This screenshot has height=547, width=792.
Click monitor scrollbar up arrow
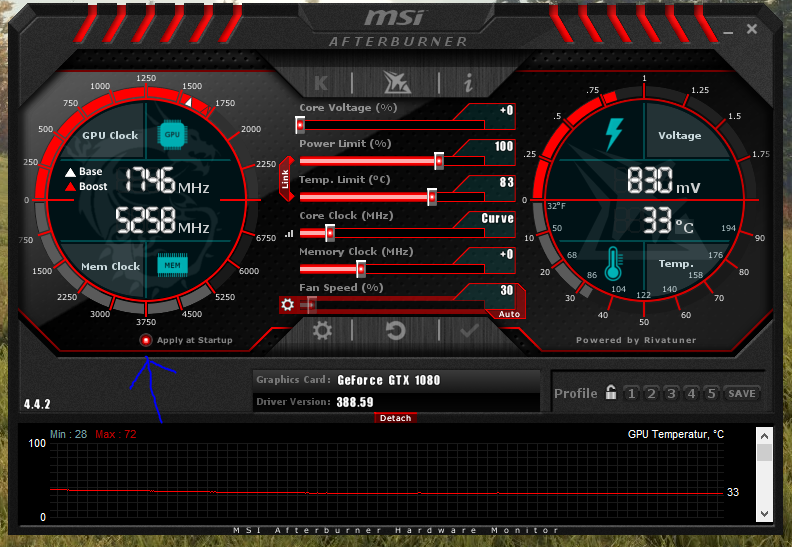click(x=764, y=436)
